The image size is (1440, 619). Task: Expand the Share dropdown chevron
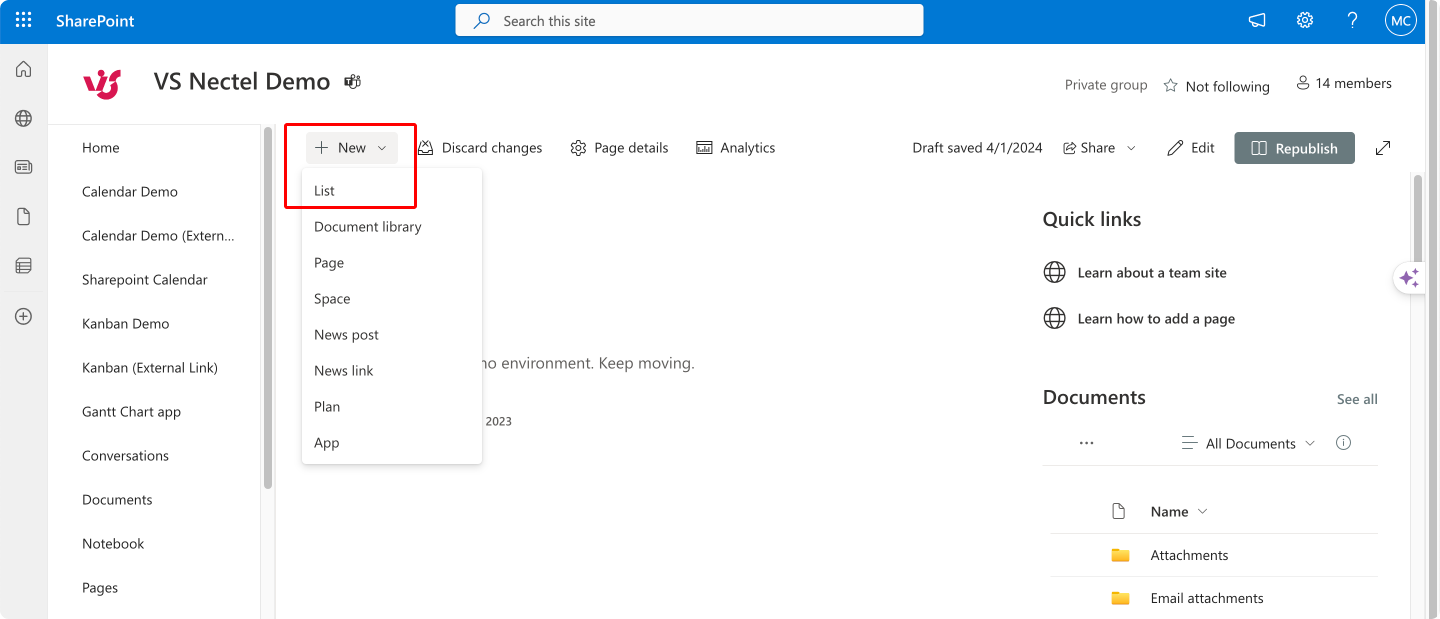[x=1131, y=148]
